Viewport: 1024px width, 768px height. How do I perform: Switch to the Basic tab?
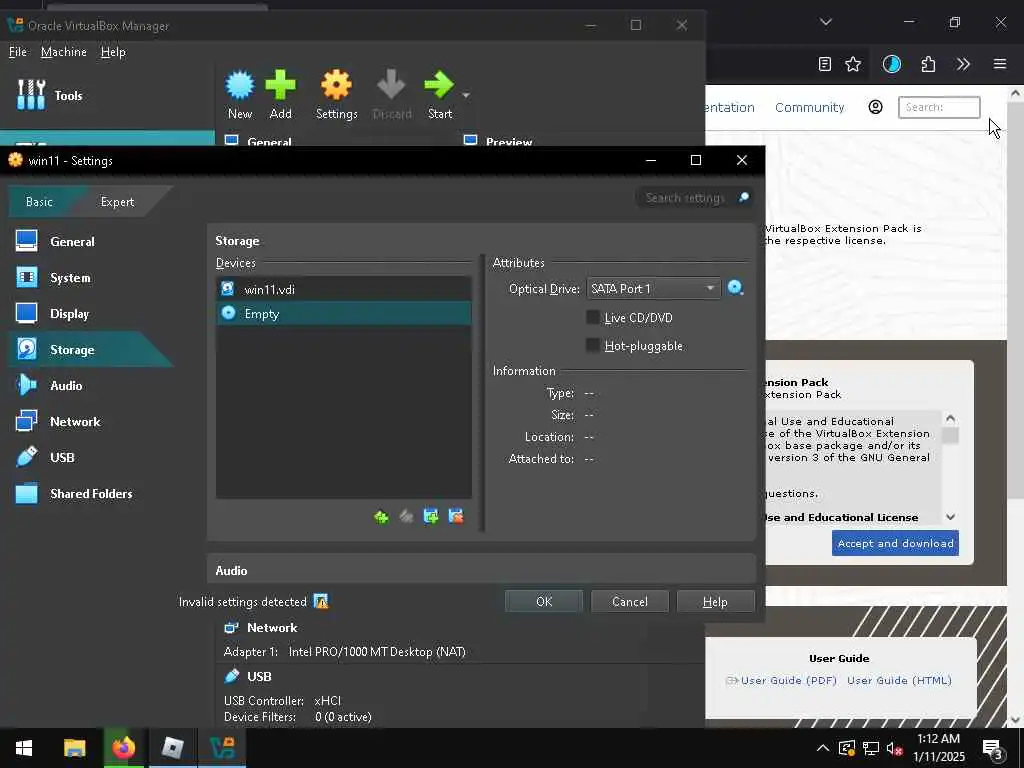pyautogui.click(x=39, y=202)
